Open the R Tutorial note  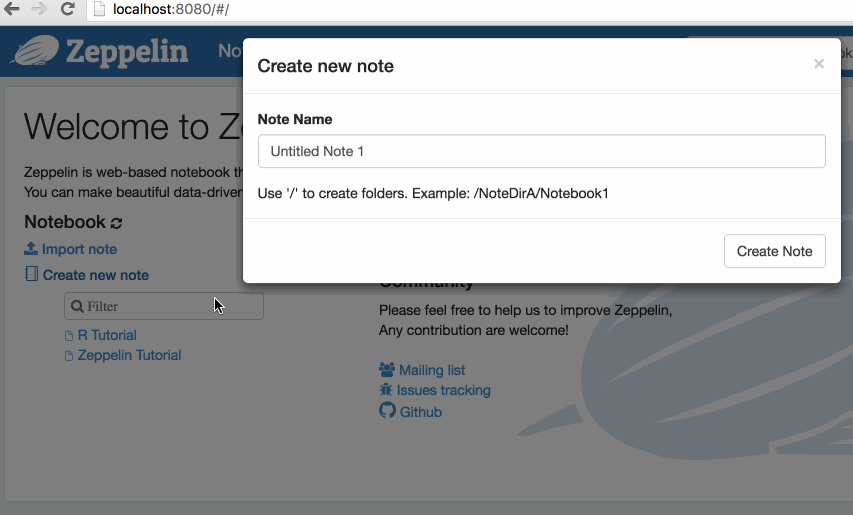[x=107, y=335]
